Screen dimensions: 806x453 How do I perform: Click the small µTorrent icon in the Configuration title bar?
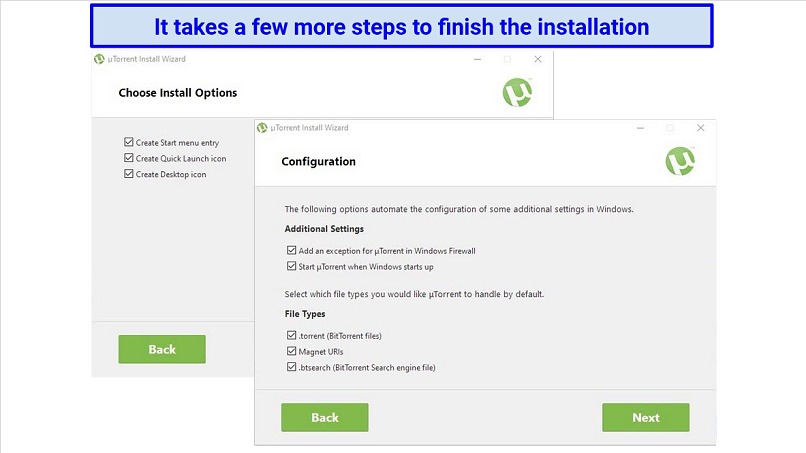pyautogui.click(x=262, y=128)
